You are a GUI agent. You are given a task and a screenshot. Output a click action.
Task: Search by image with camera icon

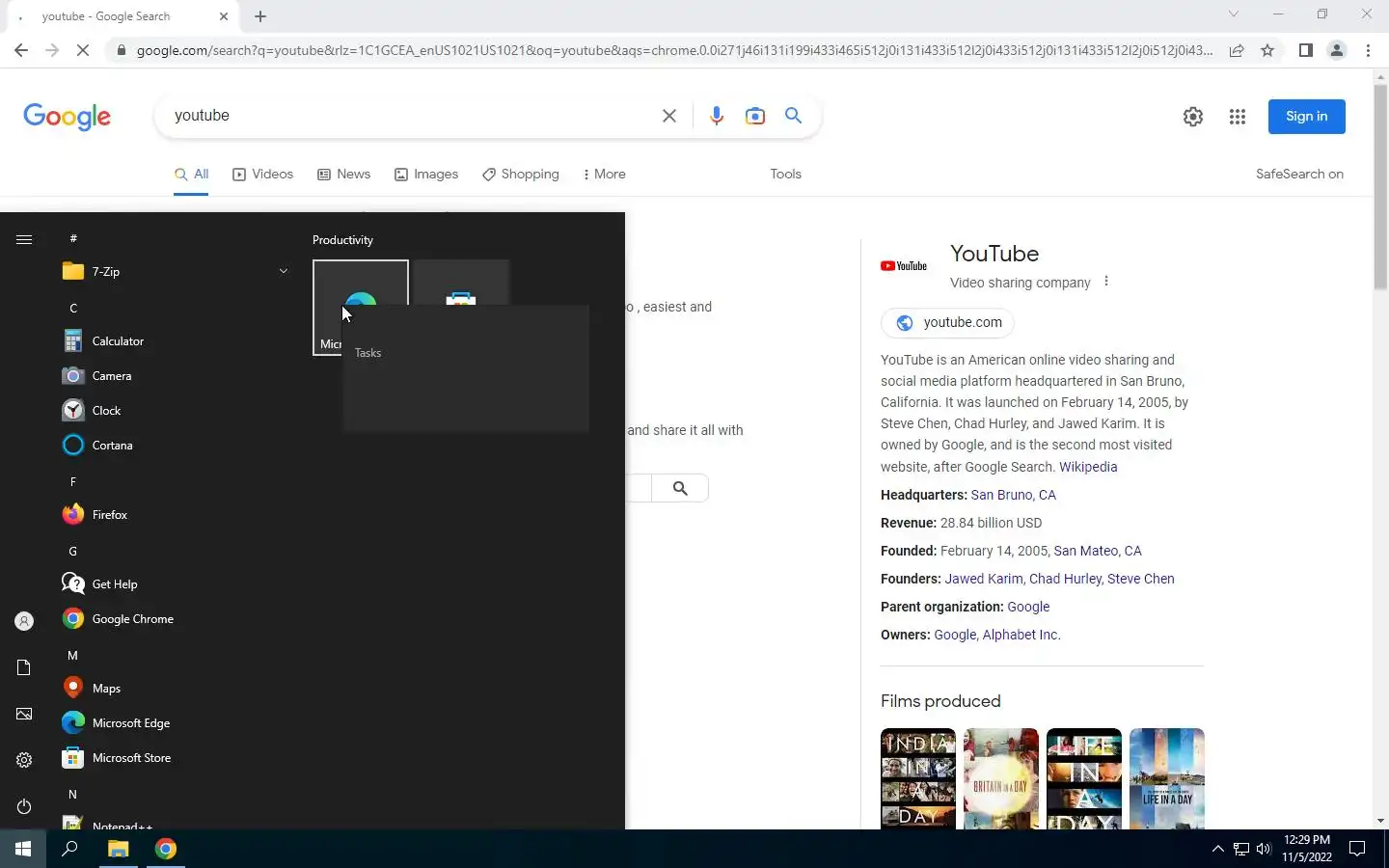click(755, 116)
